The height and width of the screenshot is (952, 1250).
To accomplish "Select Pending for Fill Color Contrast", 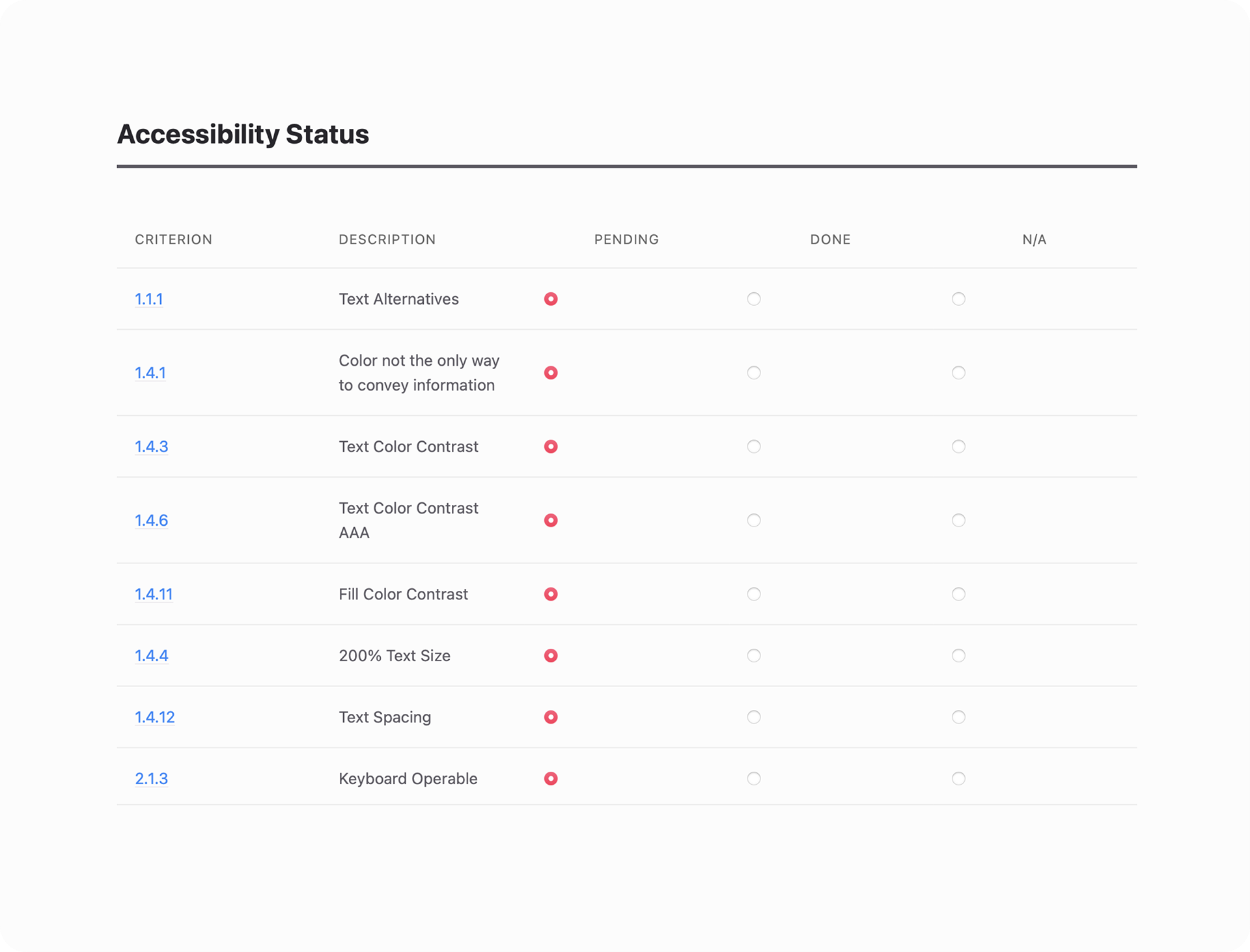I will 551,594.
